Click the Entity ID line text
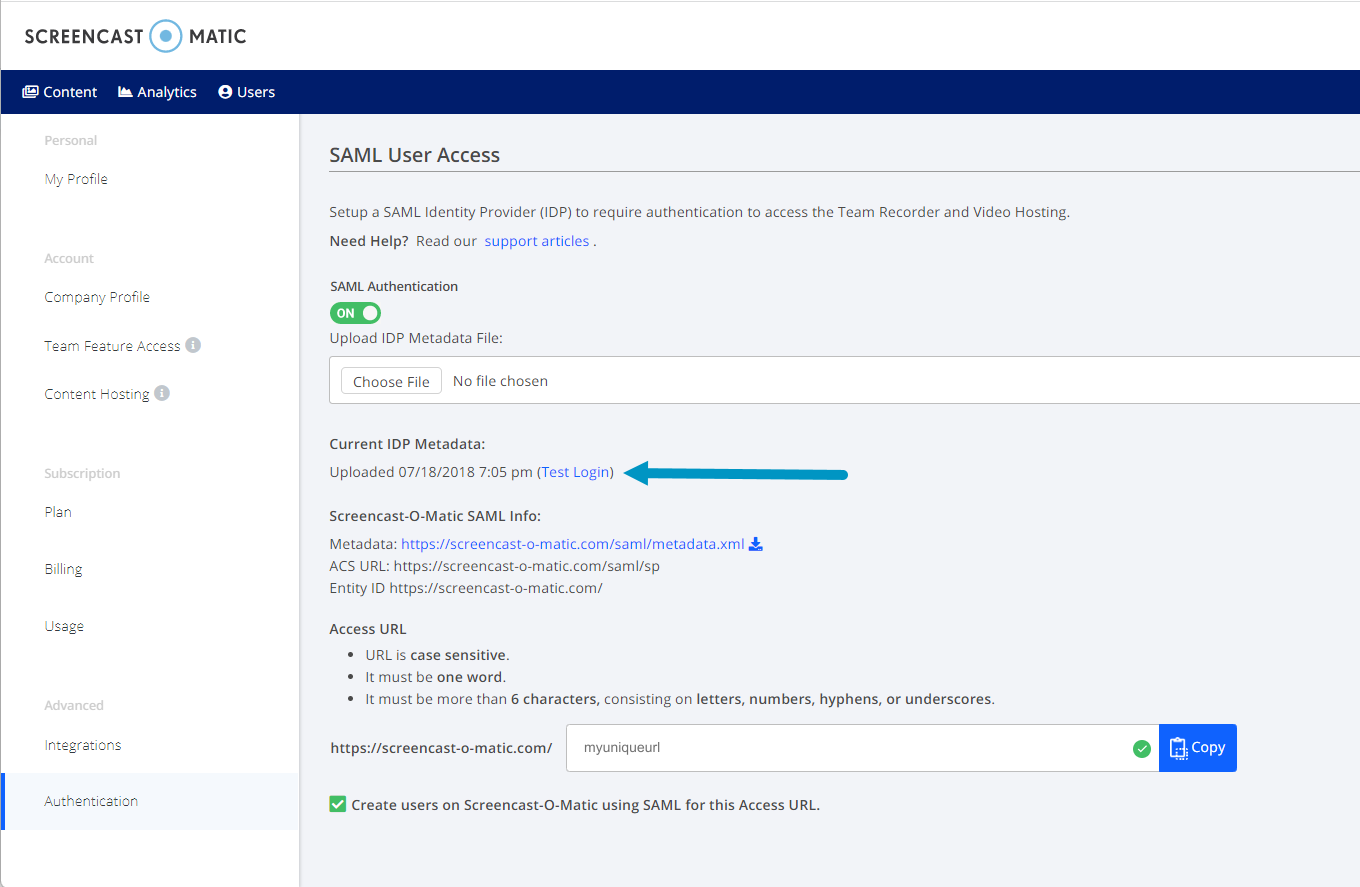The width and height of the screenshot is (1360, 887). tap(466, 588)
